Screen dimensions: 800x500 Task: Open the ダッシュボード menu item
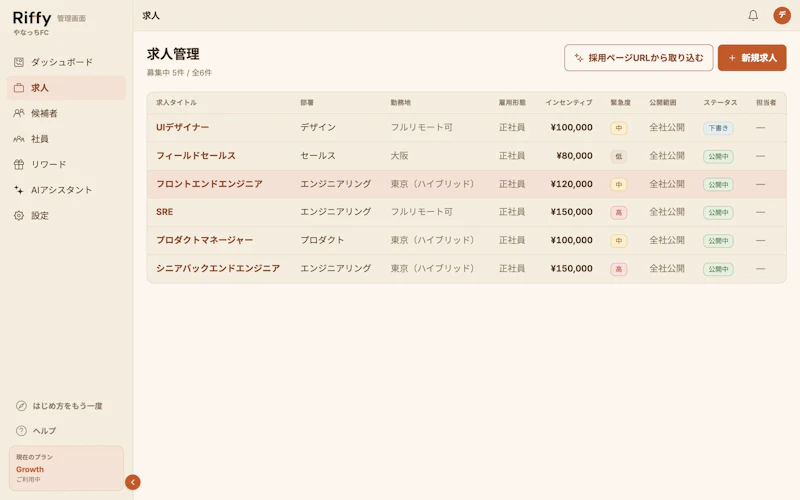click(66, 62)
